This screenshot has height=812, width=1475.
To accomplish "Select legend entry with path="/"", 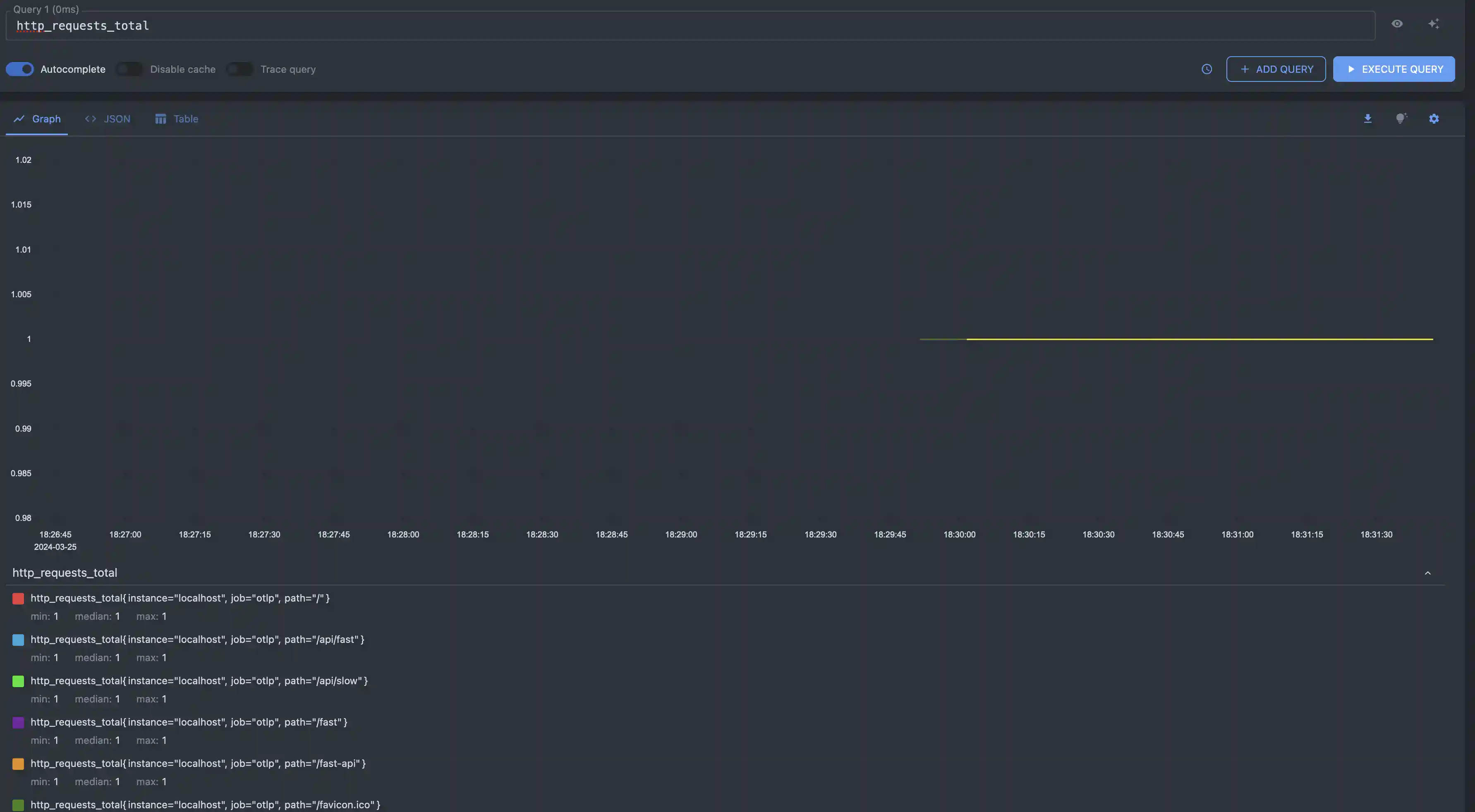I will [x=180, y=599].
